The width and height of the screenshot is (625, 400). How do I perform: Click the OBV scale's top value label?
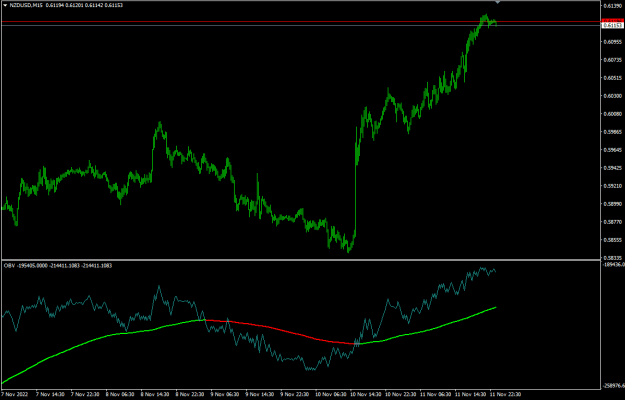pos(614,264)
